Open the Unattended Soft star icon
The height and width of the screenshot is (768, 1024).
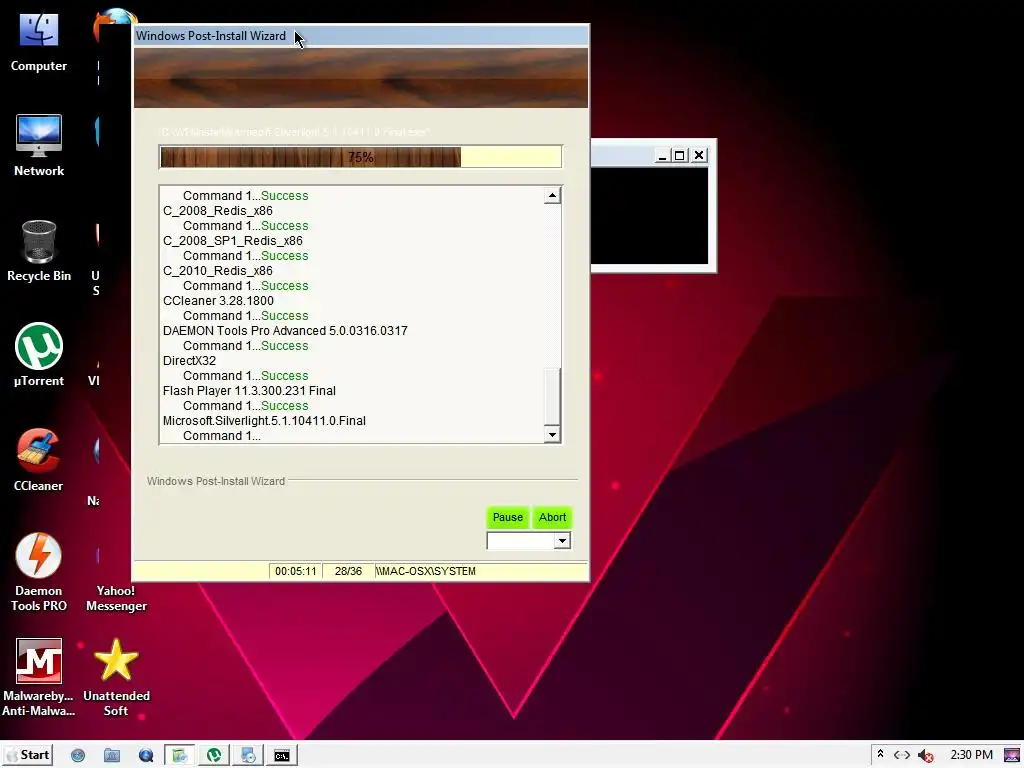pos(116,678)
